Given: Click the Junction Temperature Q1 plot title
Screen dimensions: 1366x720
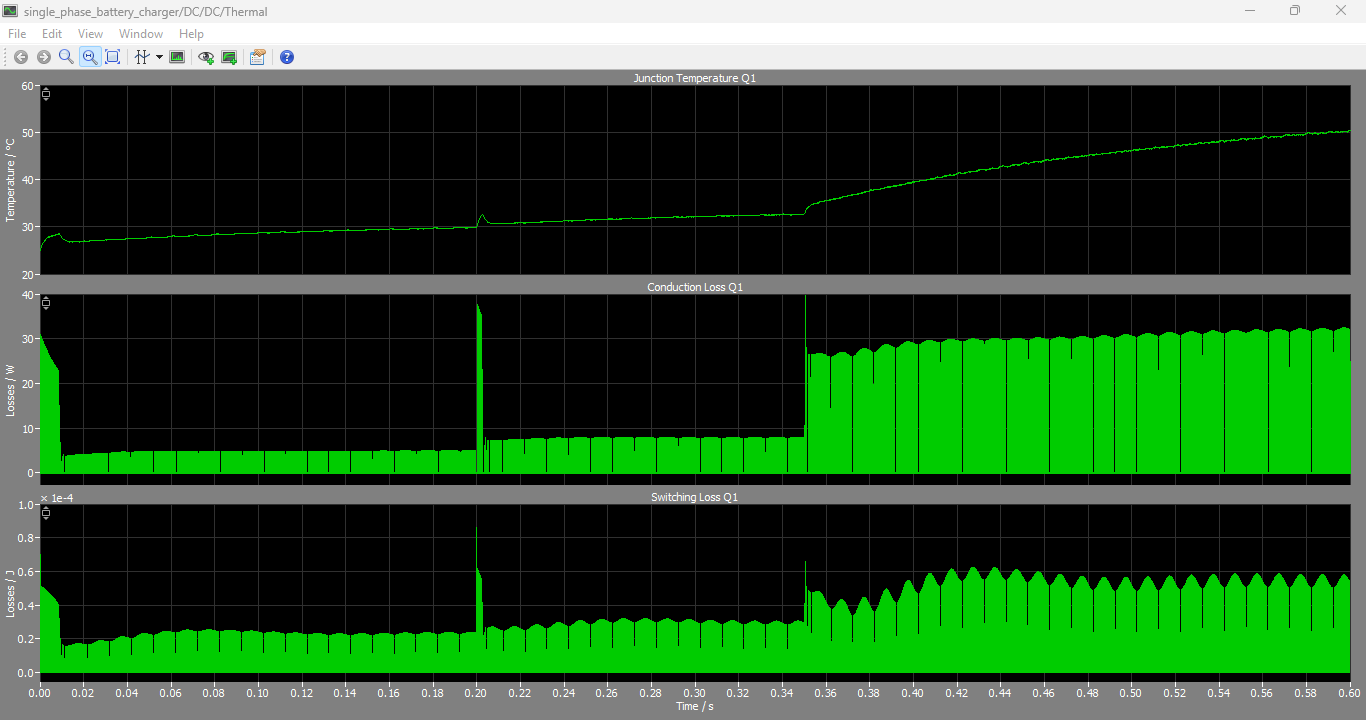Looking at the screenshot, I should [x=695, y=78].
